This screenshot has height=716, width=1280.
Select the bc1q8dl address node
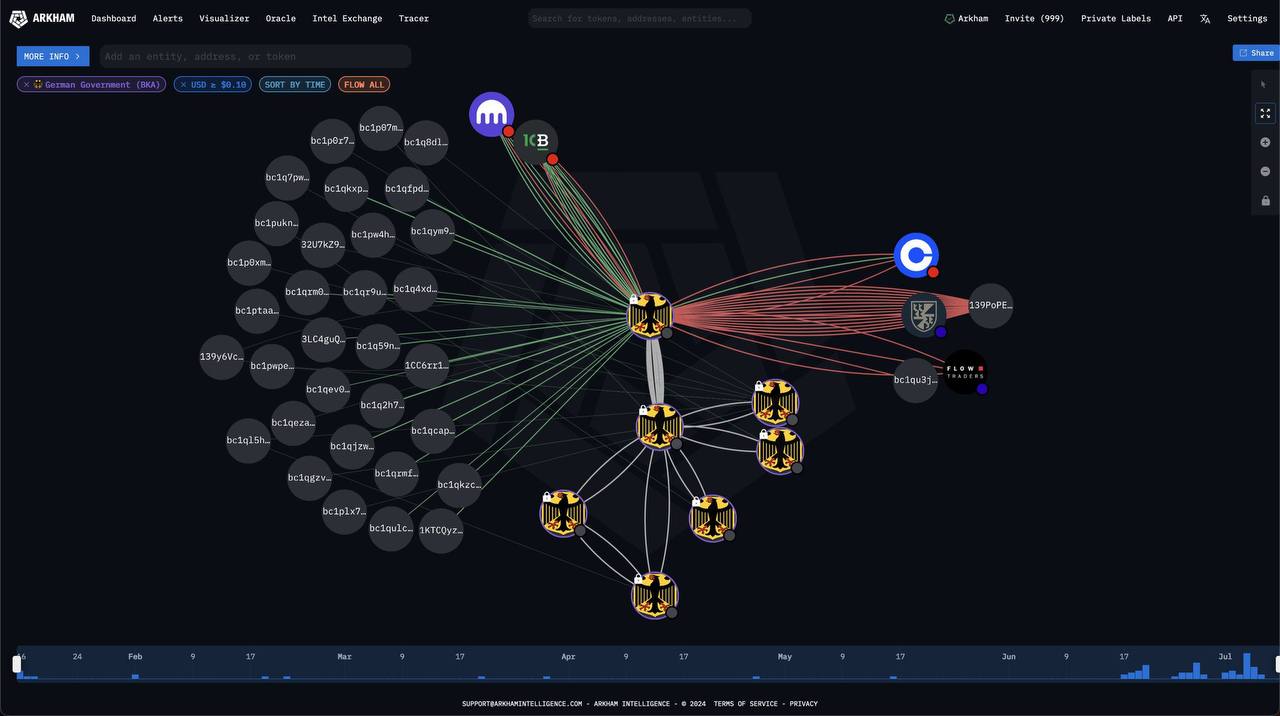[x=425, y=142]
